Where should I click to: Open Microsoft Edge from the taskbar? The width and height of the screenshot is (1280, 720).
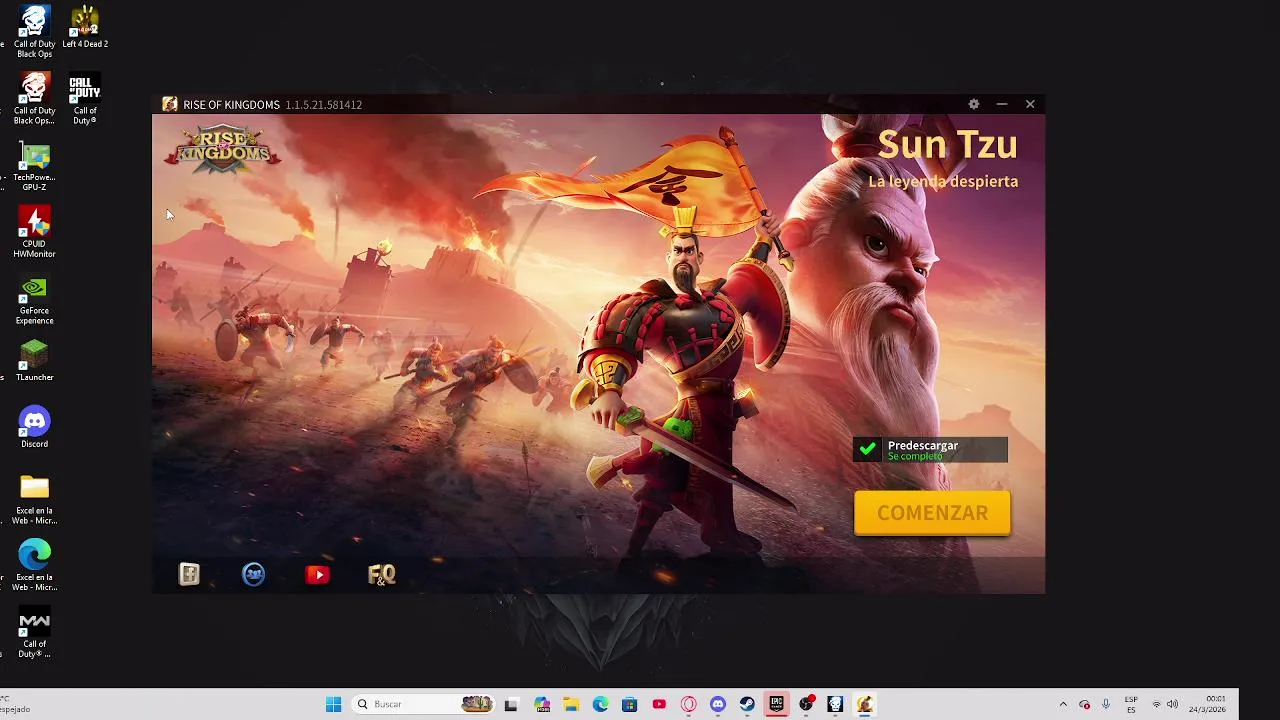point(600,704)
